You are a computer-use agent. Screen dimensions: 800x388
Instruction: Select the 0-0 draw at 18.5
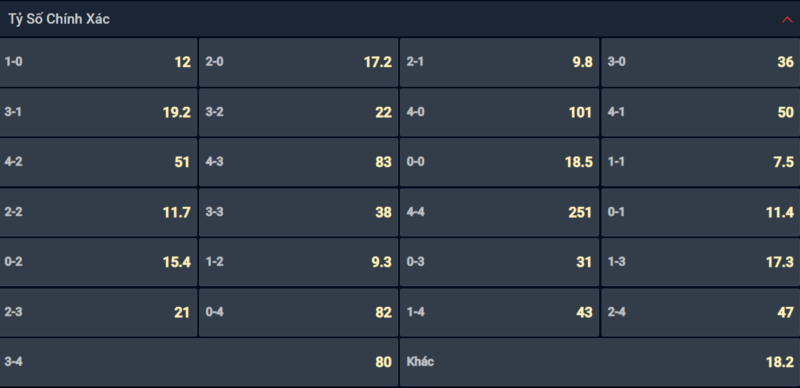499,162
